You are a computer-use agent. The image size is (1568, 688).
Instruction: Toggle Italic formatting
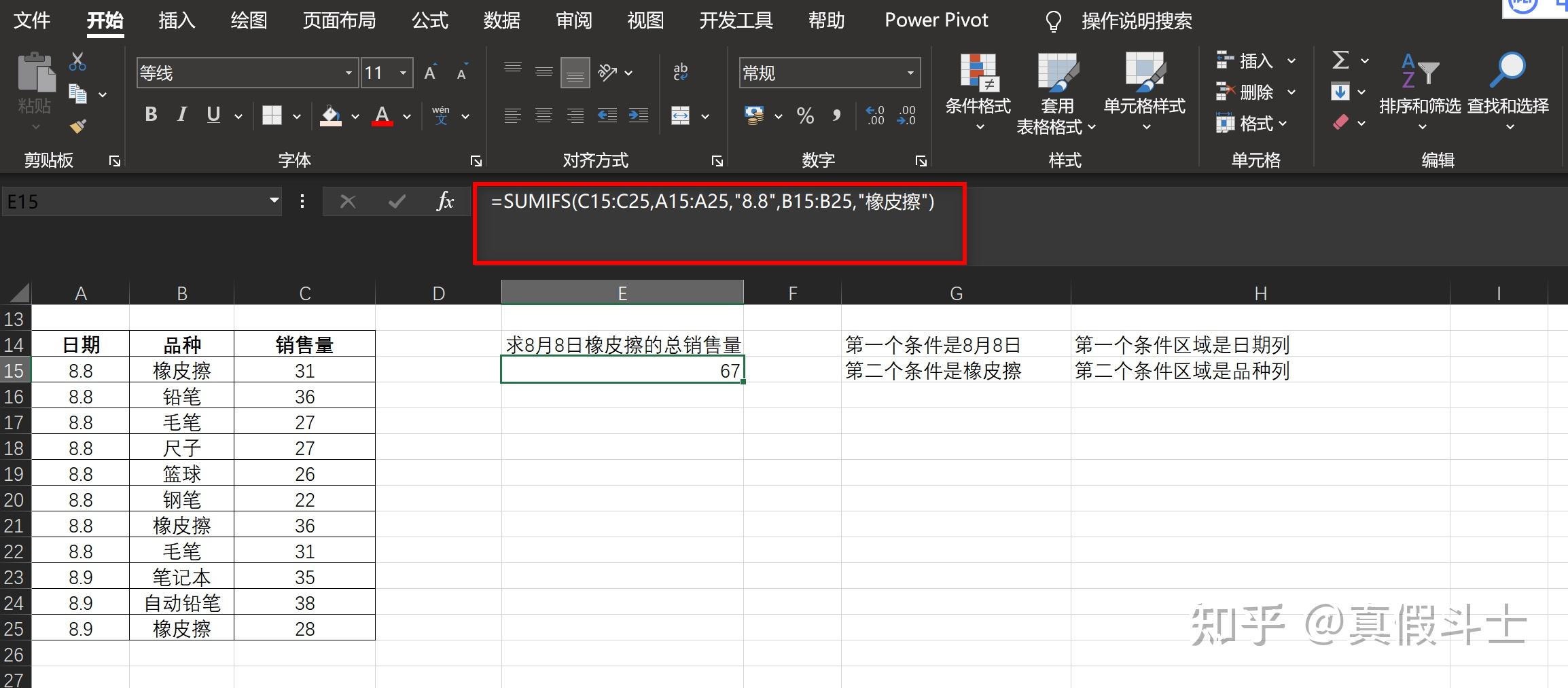181,115
